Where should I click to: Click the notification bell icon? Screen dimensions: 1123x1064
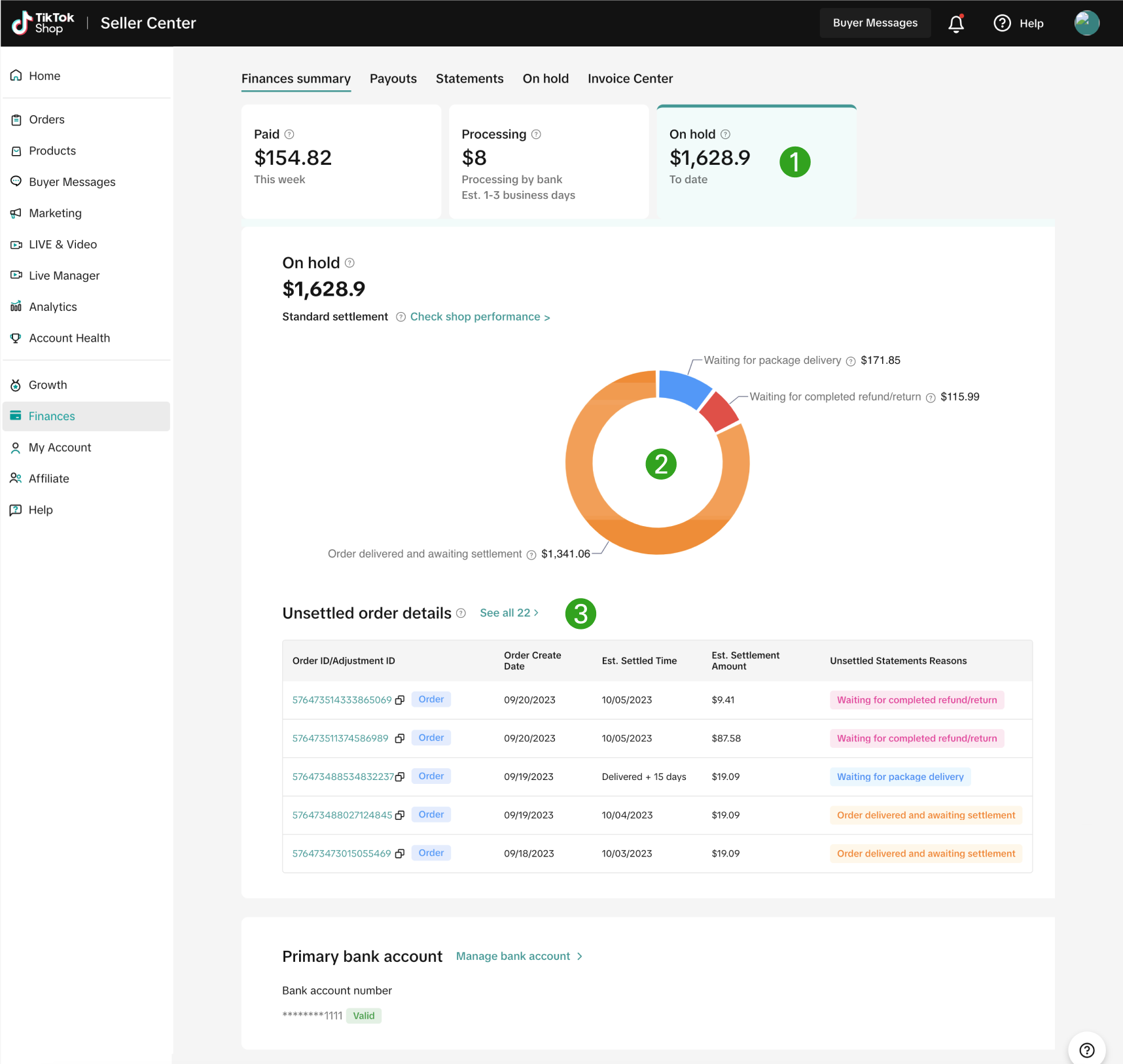click(x=955, y=24)
